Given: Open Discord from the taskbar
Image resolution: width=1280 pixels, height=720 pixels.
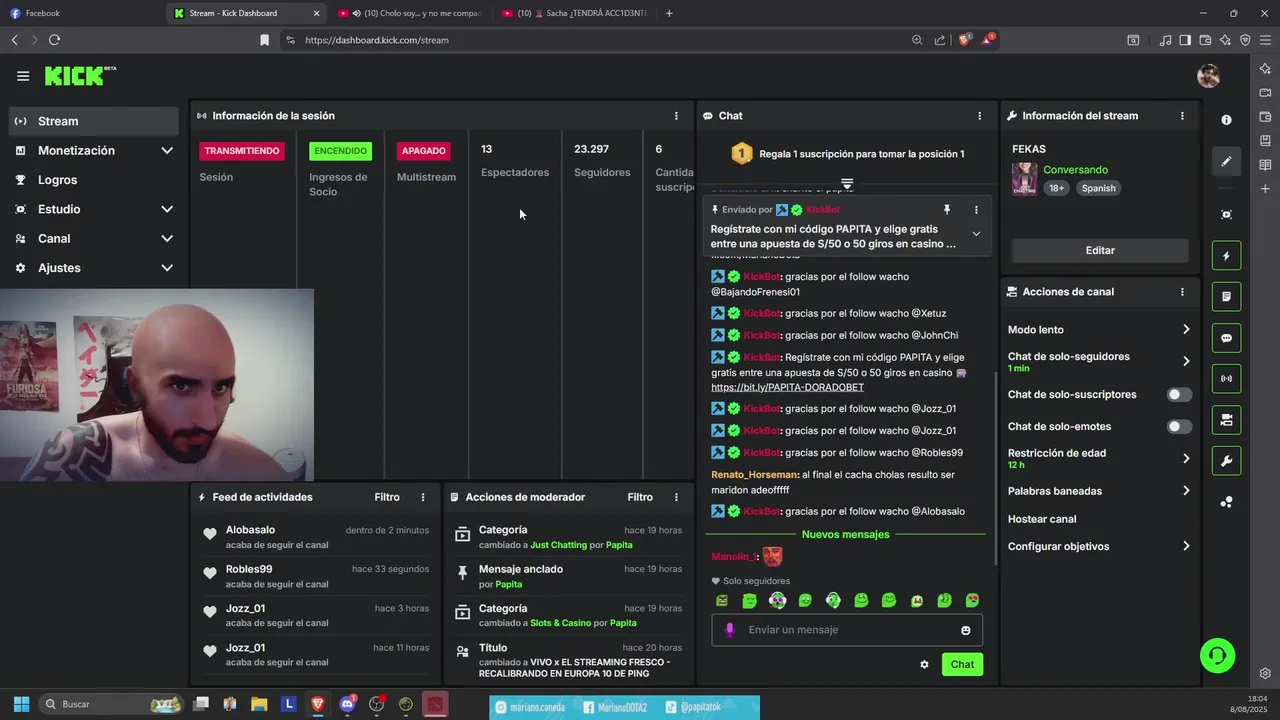Looking at the screenshot, I should click(x=347, y=704).
